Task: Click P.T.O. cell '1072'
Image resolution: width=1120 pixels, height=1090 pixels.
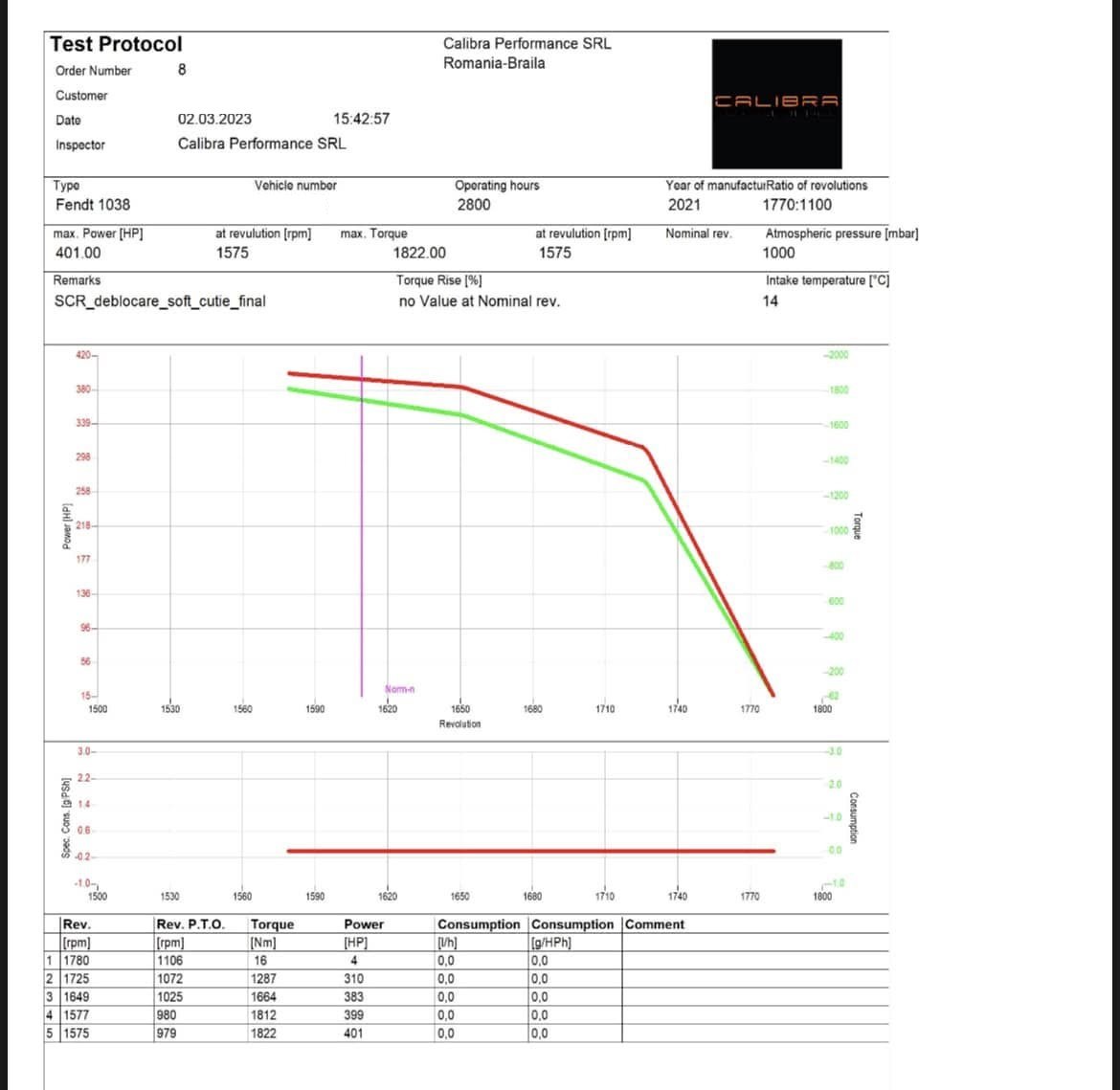Action: 170,979
